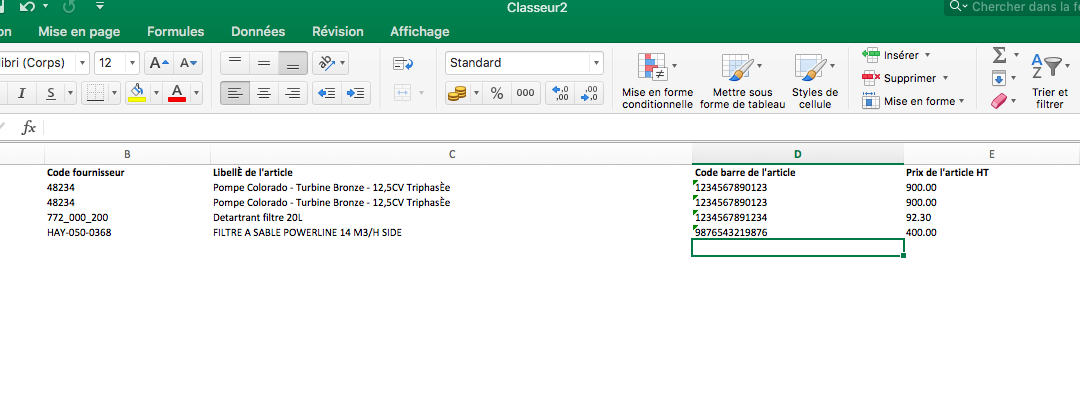The width and height of the screenshot is (1080, 400).
Task: Align cell content to the top
Action: pyautogui.click(x=235, y=63)
